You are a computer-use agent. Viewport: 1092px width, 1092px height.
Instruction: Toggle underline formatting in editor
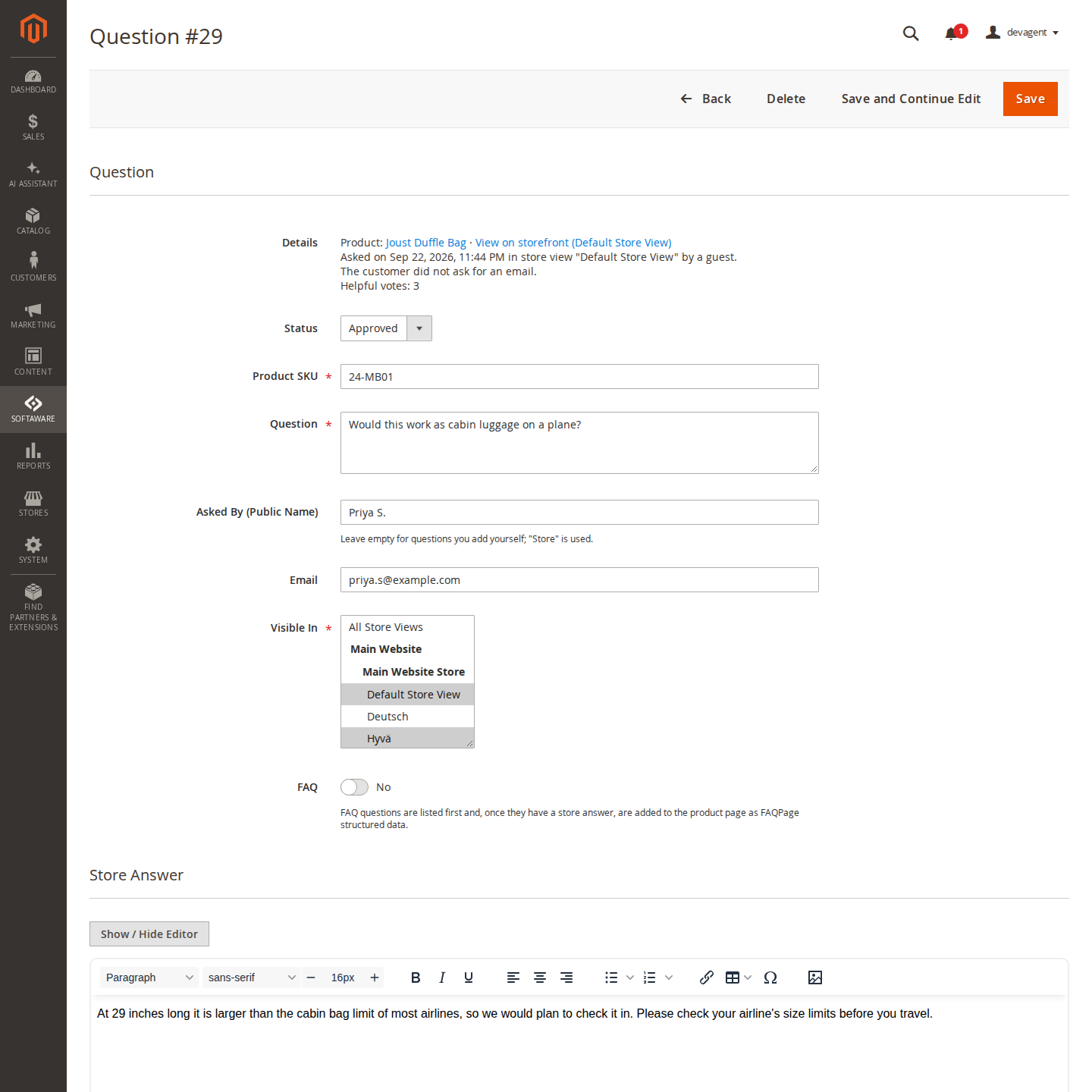(469, 977)
